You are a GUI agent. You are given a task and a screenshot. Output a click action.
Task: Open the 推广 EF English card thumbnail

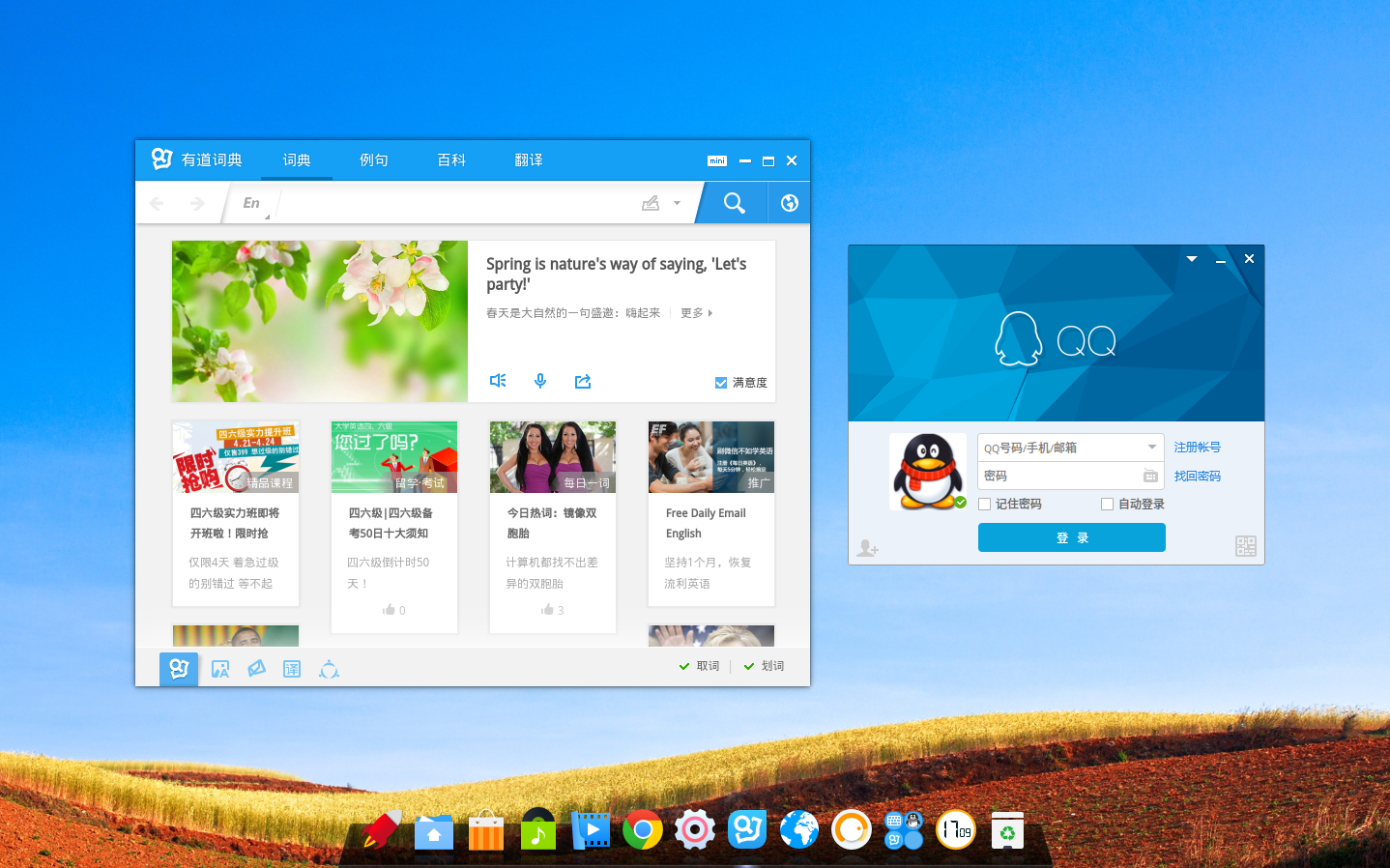point(711,457)
